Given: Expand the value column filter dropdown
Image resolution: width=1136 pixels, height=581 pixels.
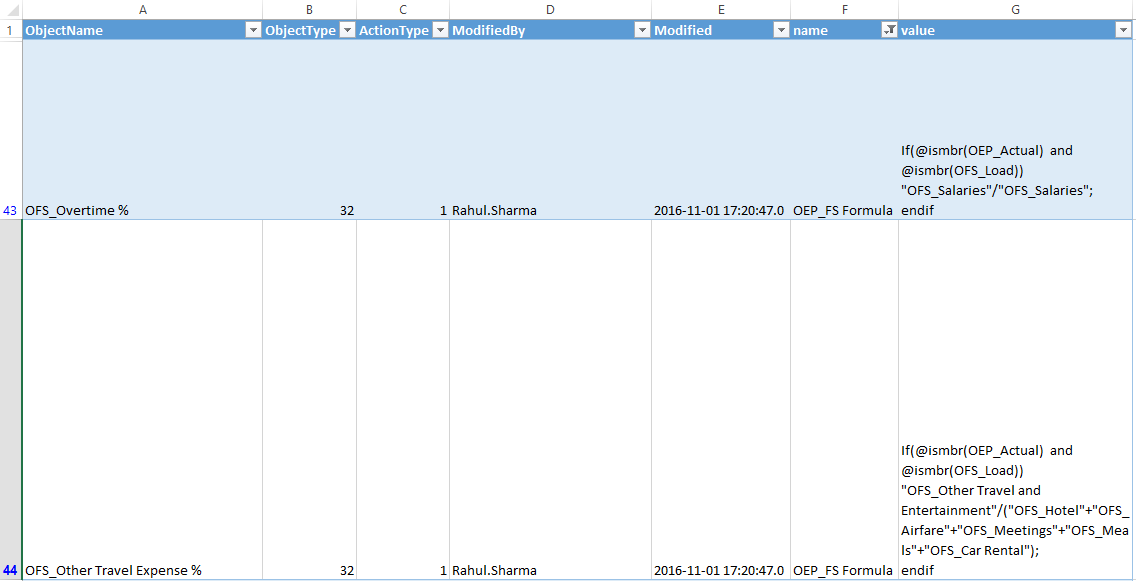Looking at the screenshot, I should [x=1125, y=30].
